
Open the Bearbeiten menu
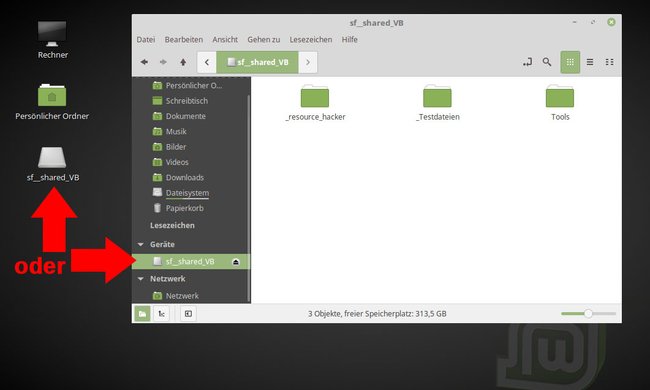click(x=184, y=40)
